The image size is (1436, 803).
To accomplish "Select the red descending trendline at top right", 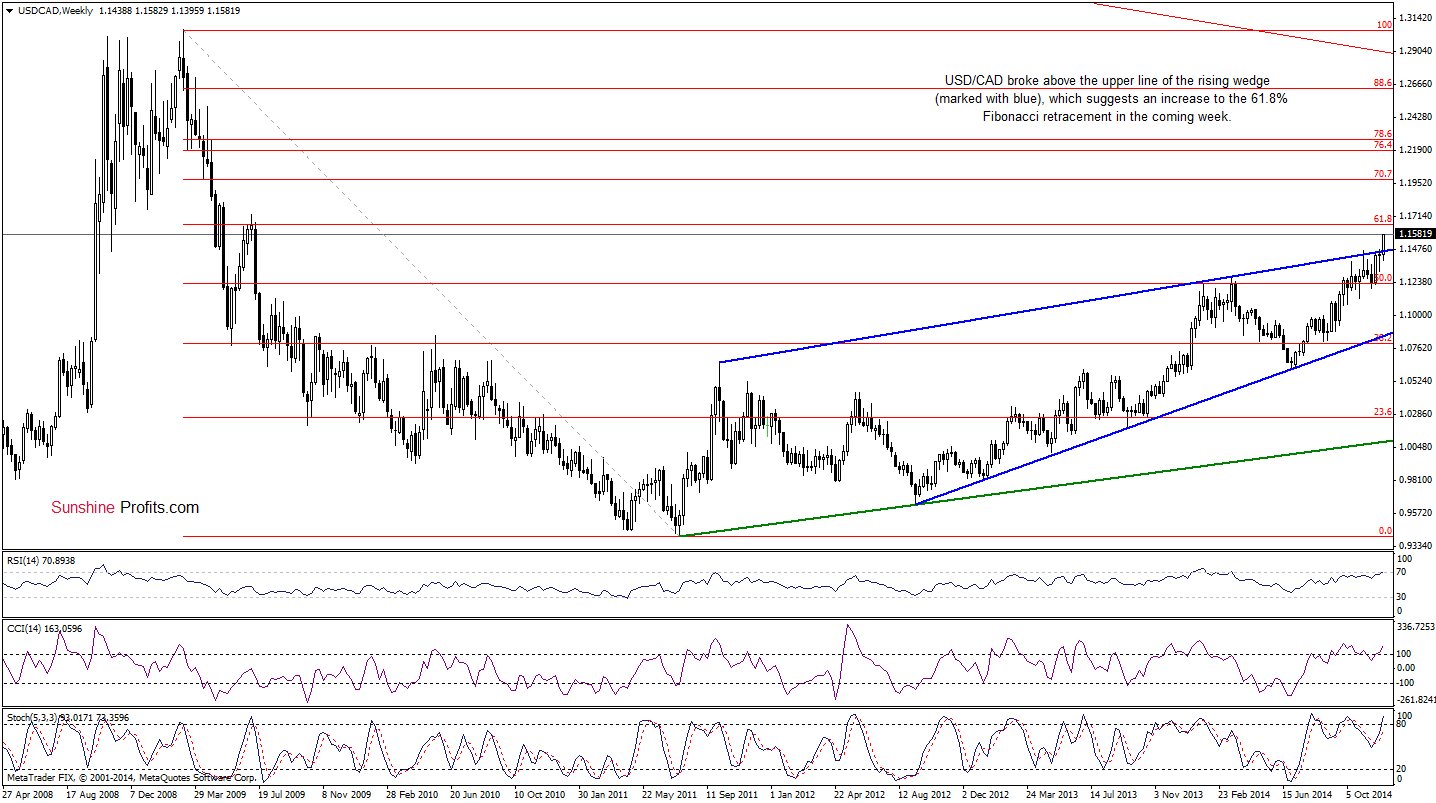I will click(1245, 28).
